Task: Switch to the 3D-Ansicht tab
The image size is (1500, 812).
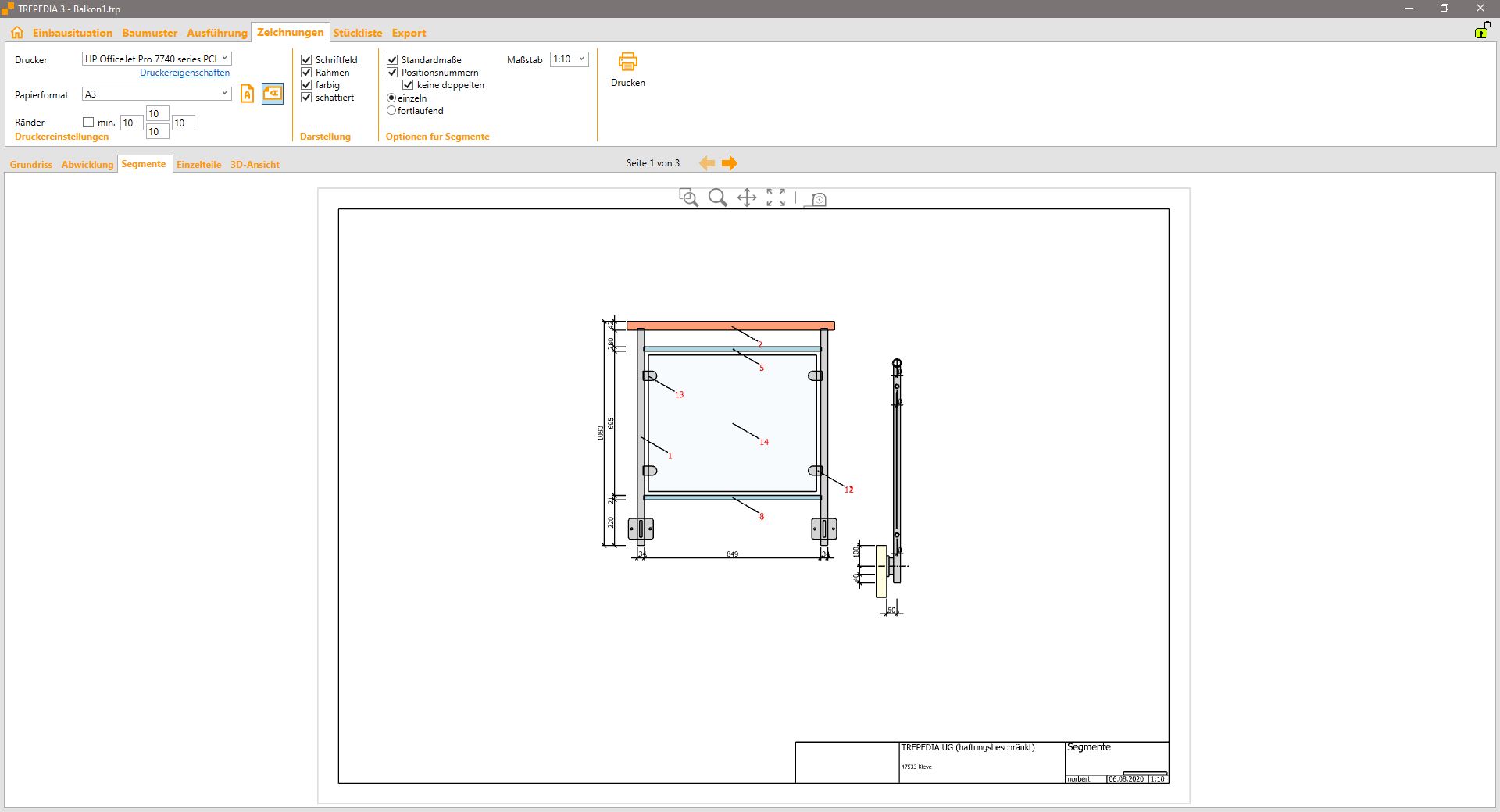Action: pos(255,165)
